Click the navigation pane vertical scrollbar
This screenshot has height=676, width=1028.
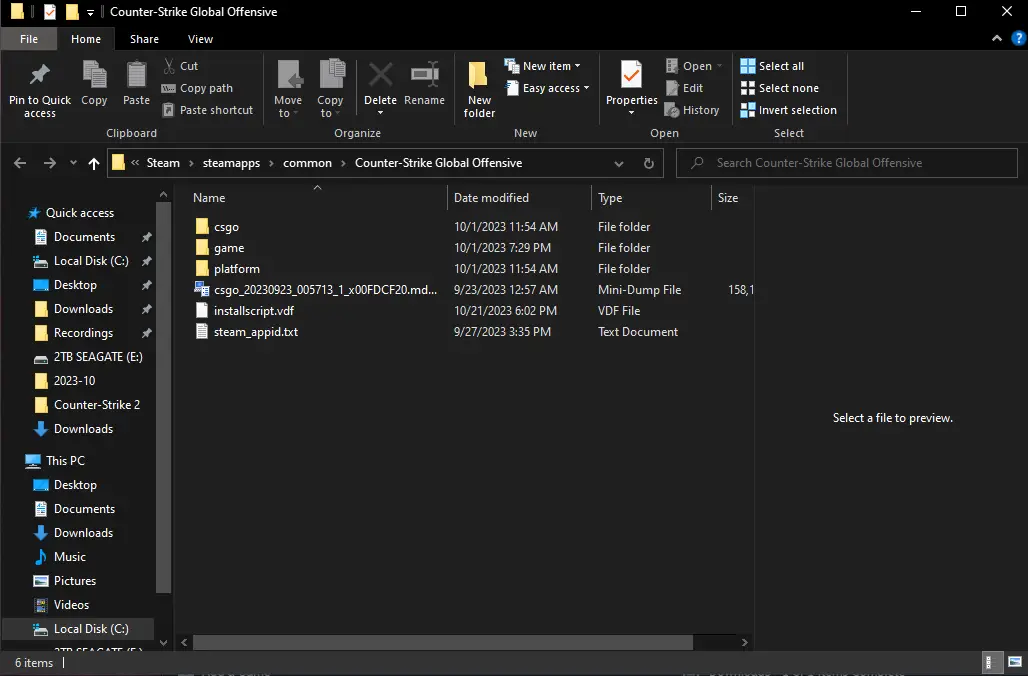coord(163,397)
